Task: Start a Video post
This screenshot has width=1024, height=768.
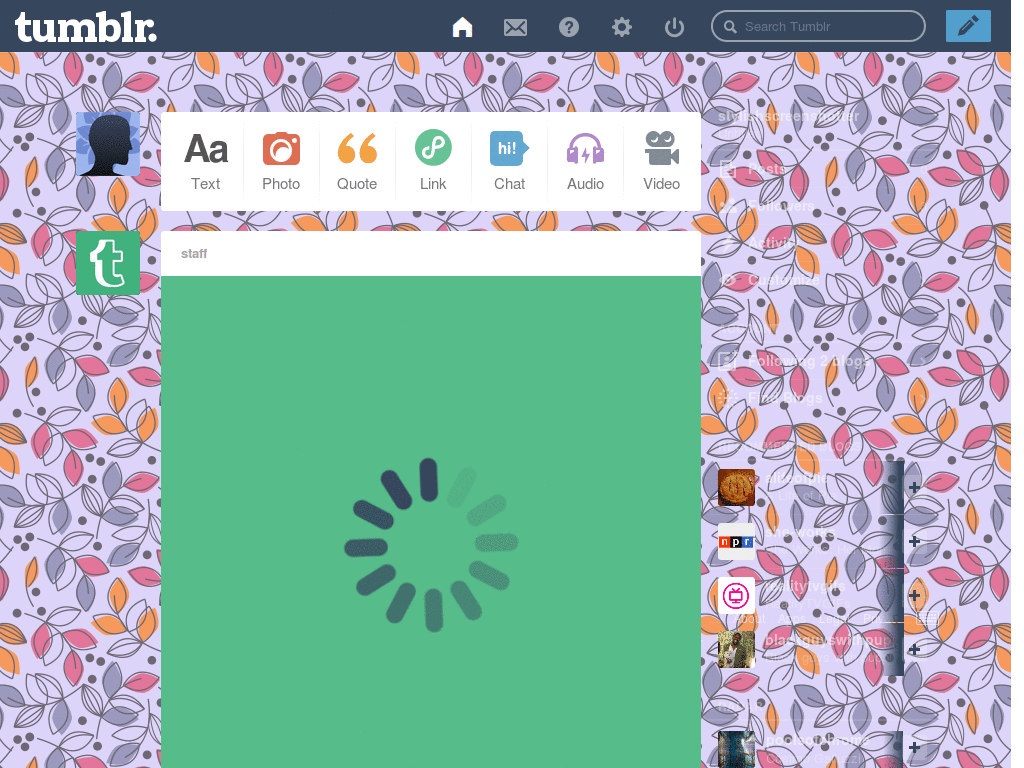Action: pyautogui.click(x=661, y=158)
